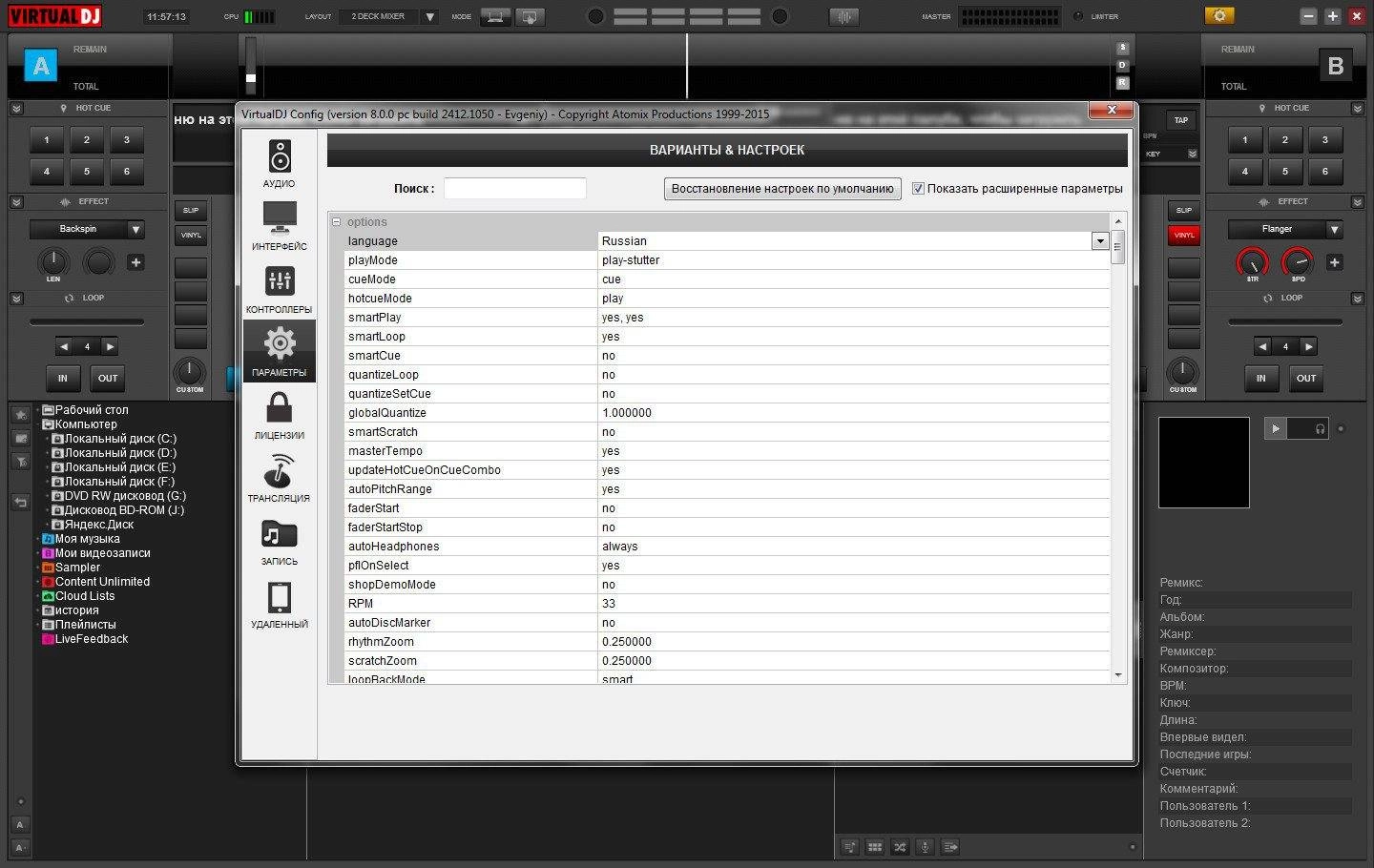This screenshot has height=868, width=1374.
Task: Play the prelisten preview button
Action: [1276, 429]
